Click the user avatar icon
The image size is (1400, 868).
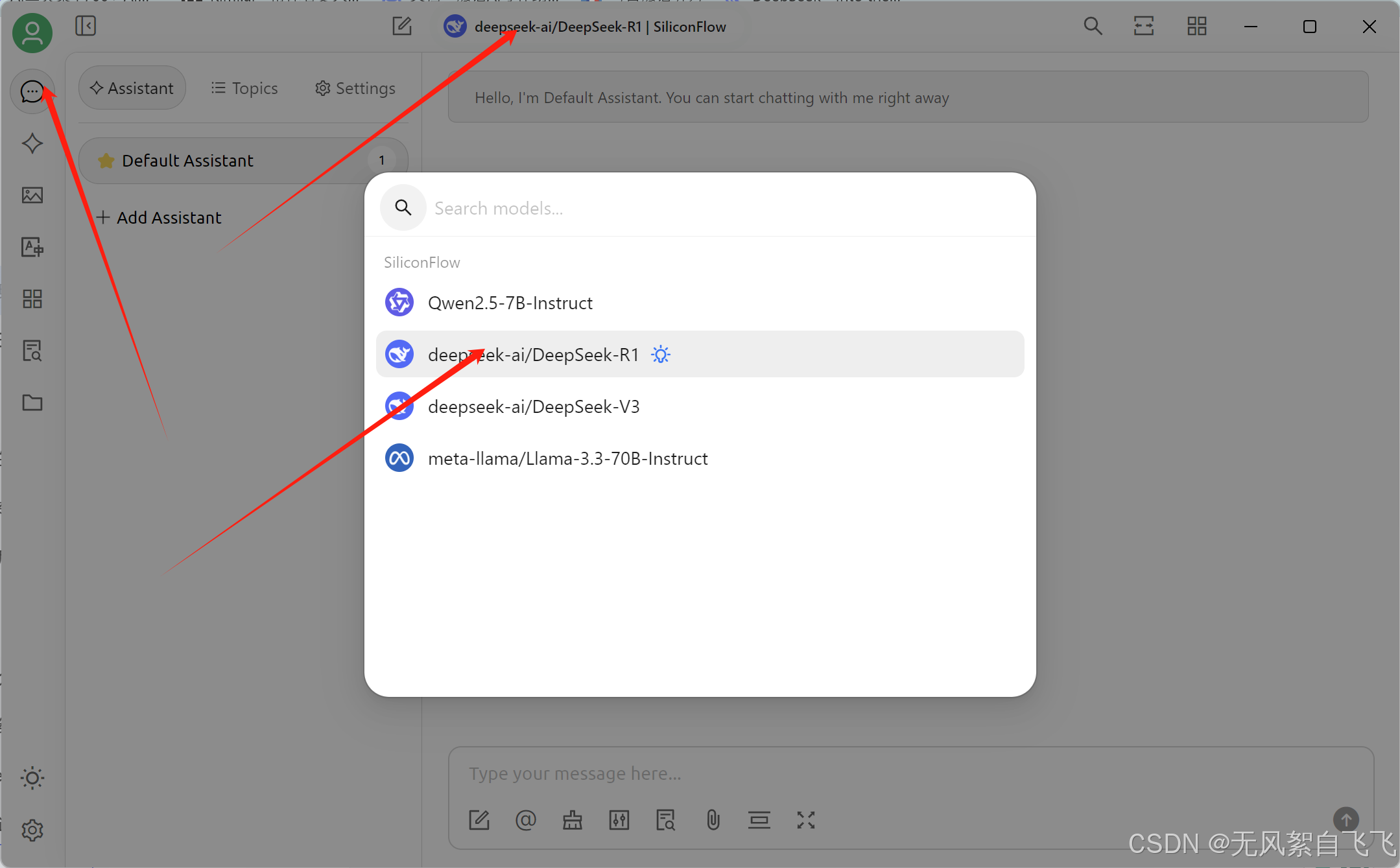tap(32, 33)
